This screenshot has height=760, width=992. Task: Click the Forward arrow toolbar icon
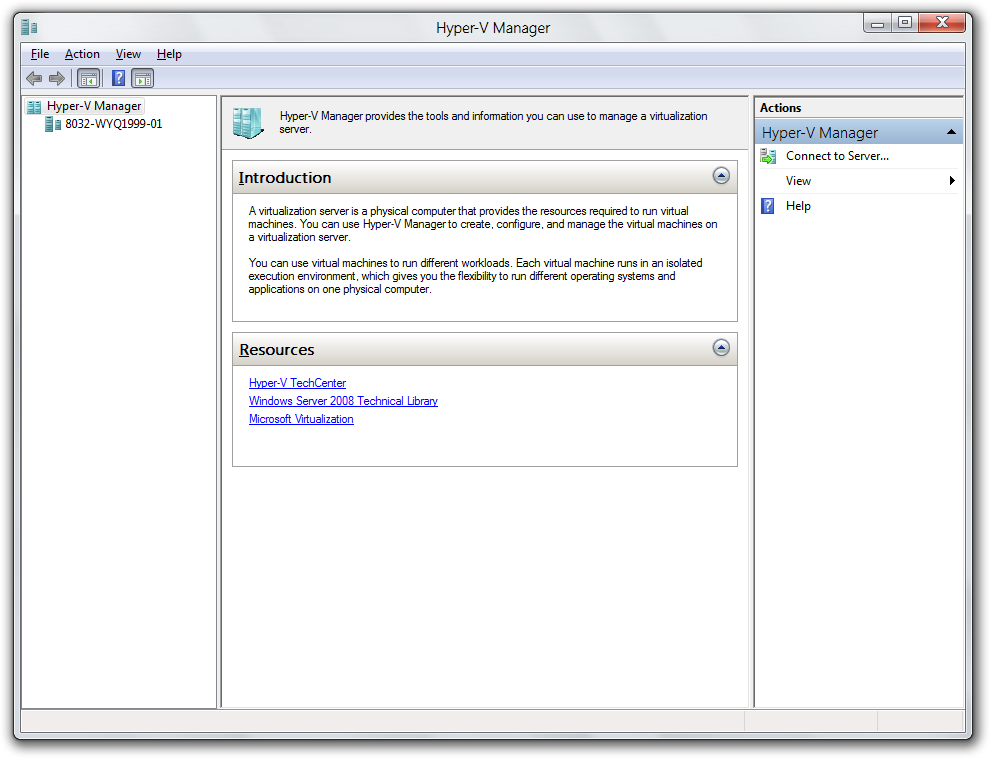tap(57, 78)
